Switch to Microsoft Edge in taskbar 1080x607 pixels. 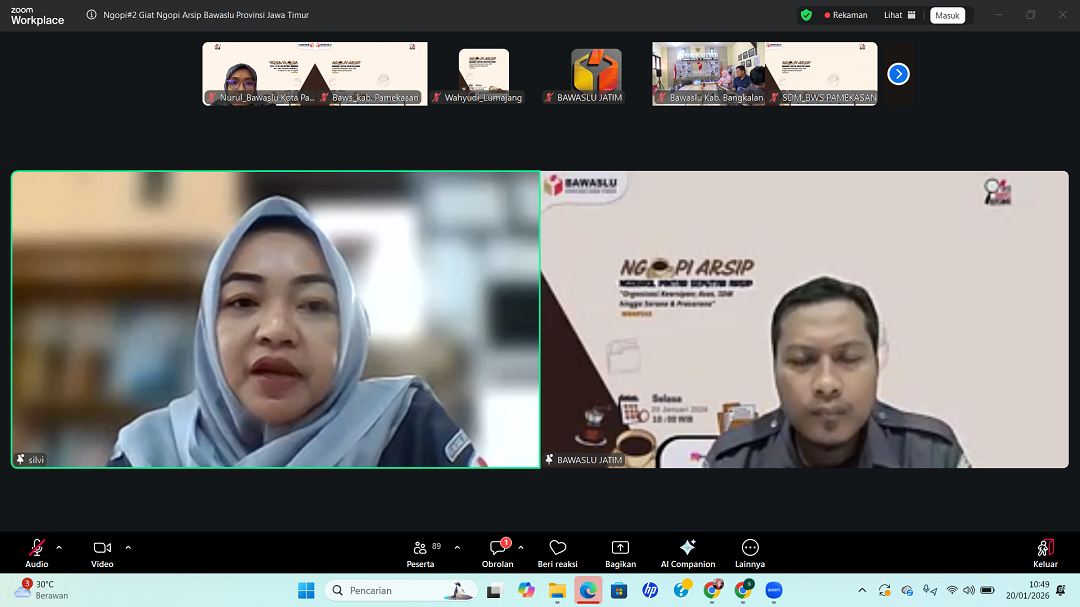point(588,590)
